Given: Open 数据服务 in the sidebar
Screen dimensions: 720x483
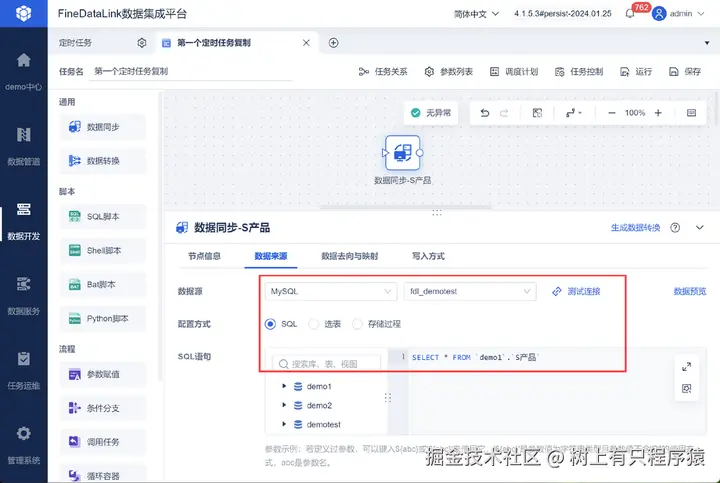Looking at the screenshot, I should [23, 296].
